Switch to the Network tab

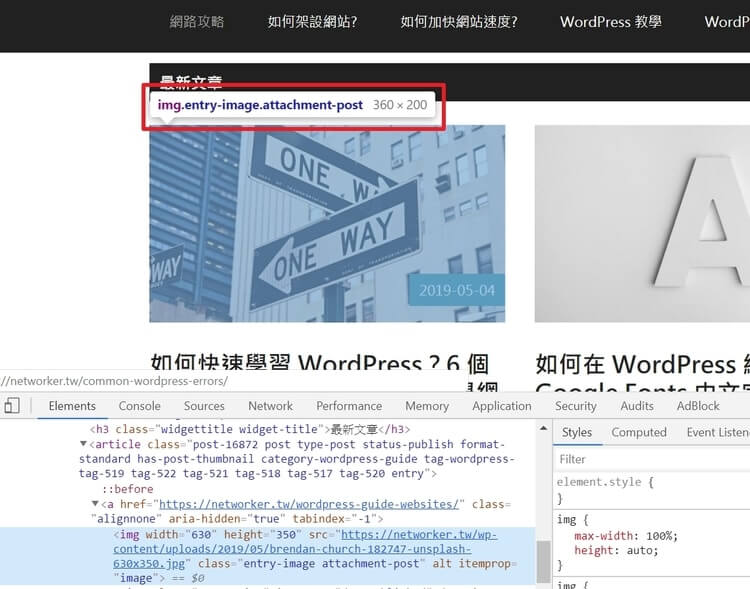click(270, 406)
